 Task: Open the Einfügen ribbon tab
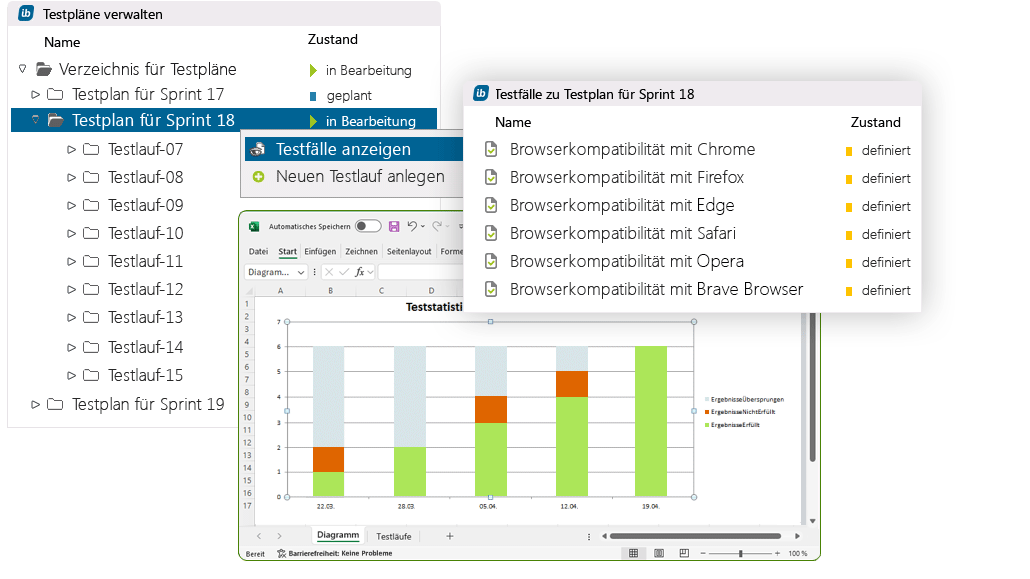point(320,251)
